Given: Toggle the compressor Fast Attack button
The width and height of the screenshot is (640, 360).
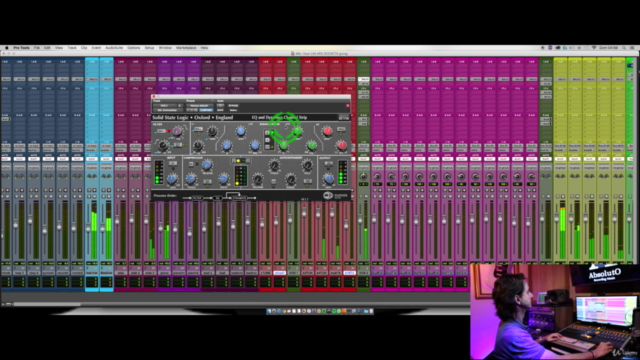Looking at the screenshot, I should point(207,182).
